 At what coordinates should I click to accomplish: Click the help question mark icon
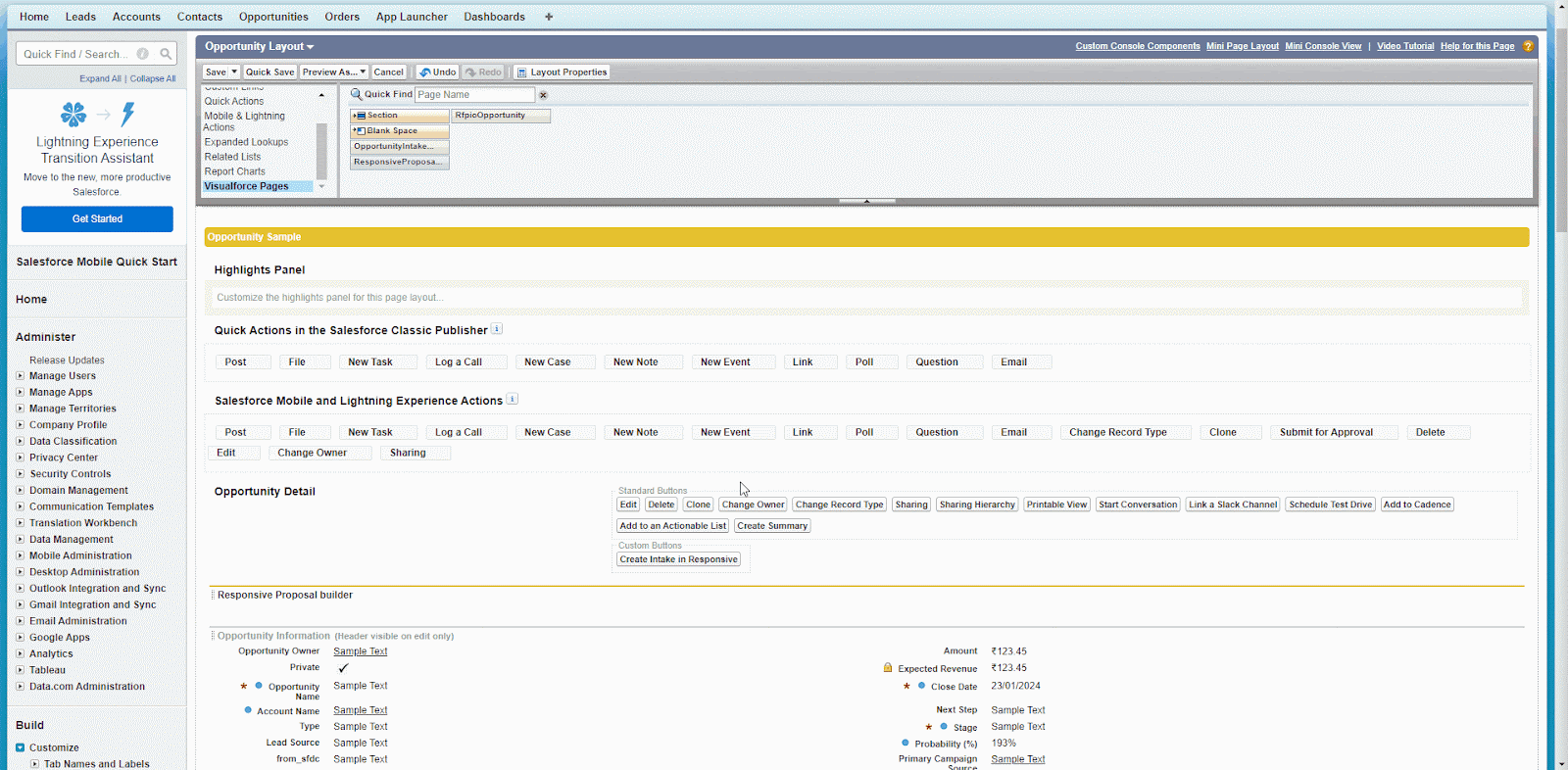pos(1528,46)
